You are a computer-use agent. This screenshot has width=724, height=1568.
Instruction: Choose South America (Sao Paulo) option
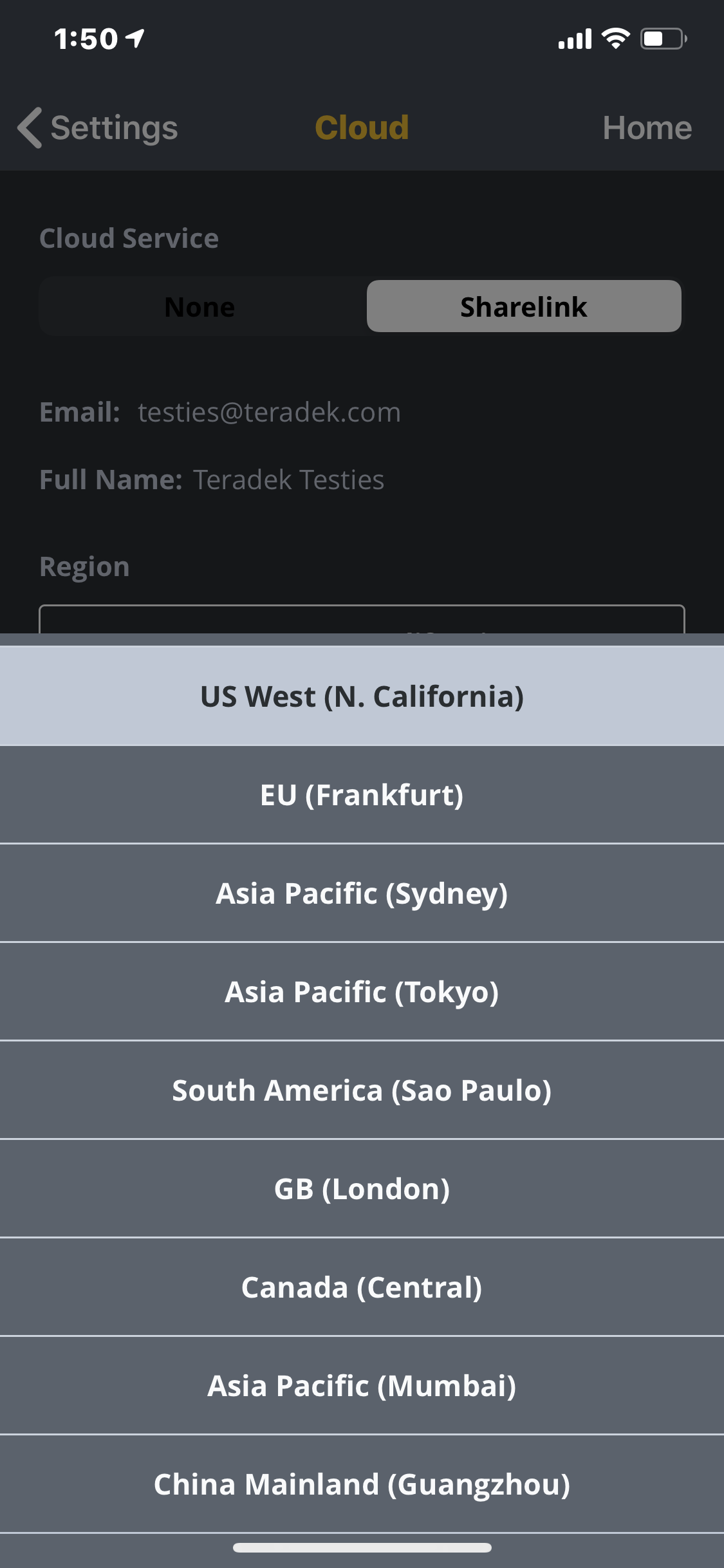click(362, 1090)
